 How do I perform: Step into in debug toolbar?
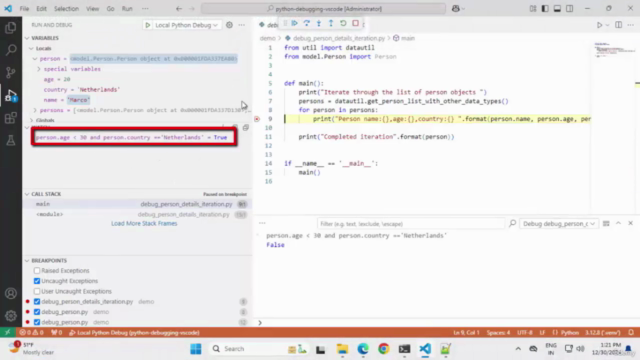319,23
